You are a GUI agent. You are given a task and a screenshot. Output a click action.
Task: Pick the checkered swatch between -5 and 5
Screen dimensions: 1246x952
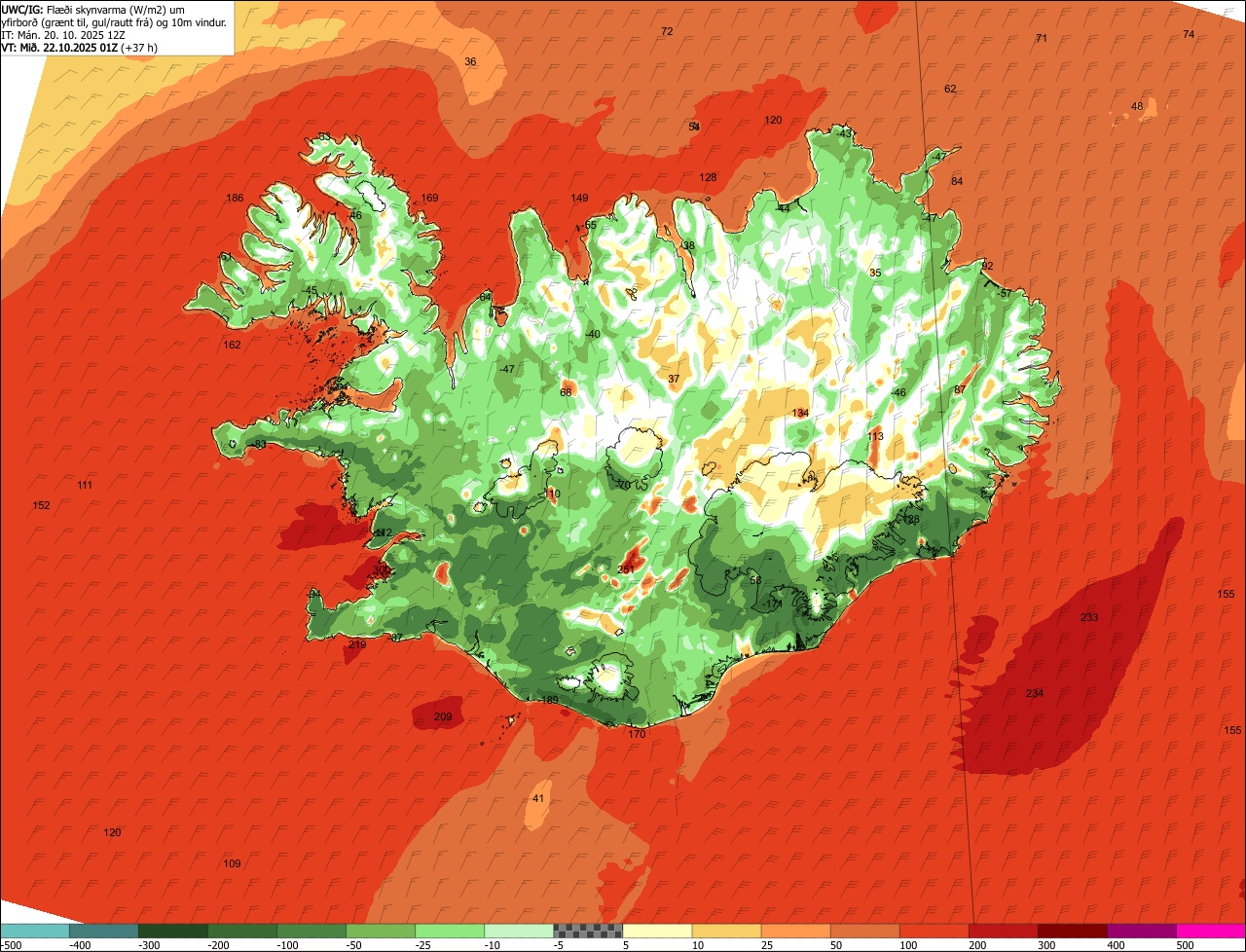click(x=588, y=931)
